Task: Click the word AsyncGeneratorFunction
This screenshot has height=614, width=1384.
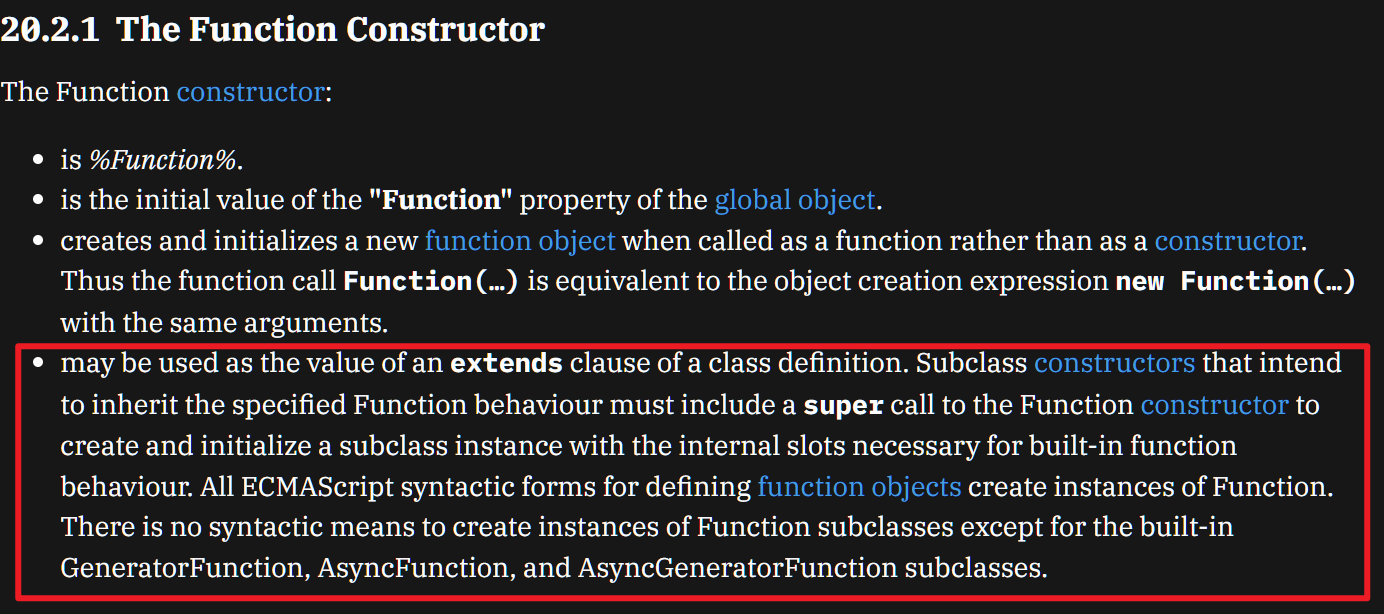Action: (x=737, y=568)
